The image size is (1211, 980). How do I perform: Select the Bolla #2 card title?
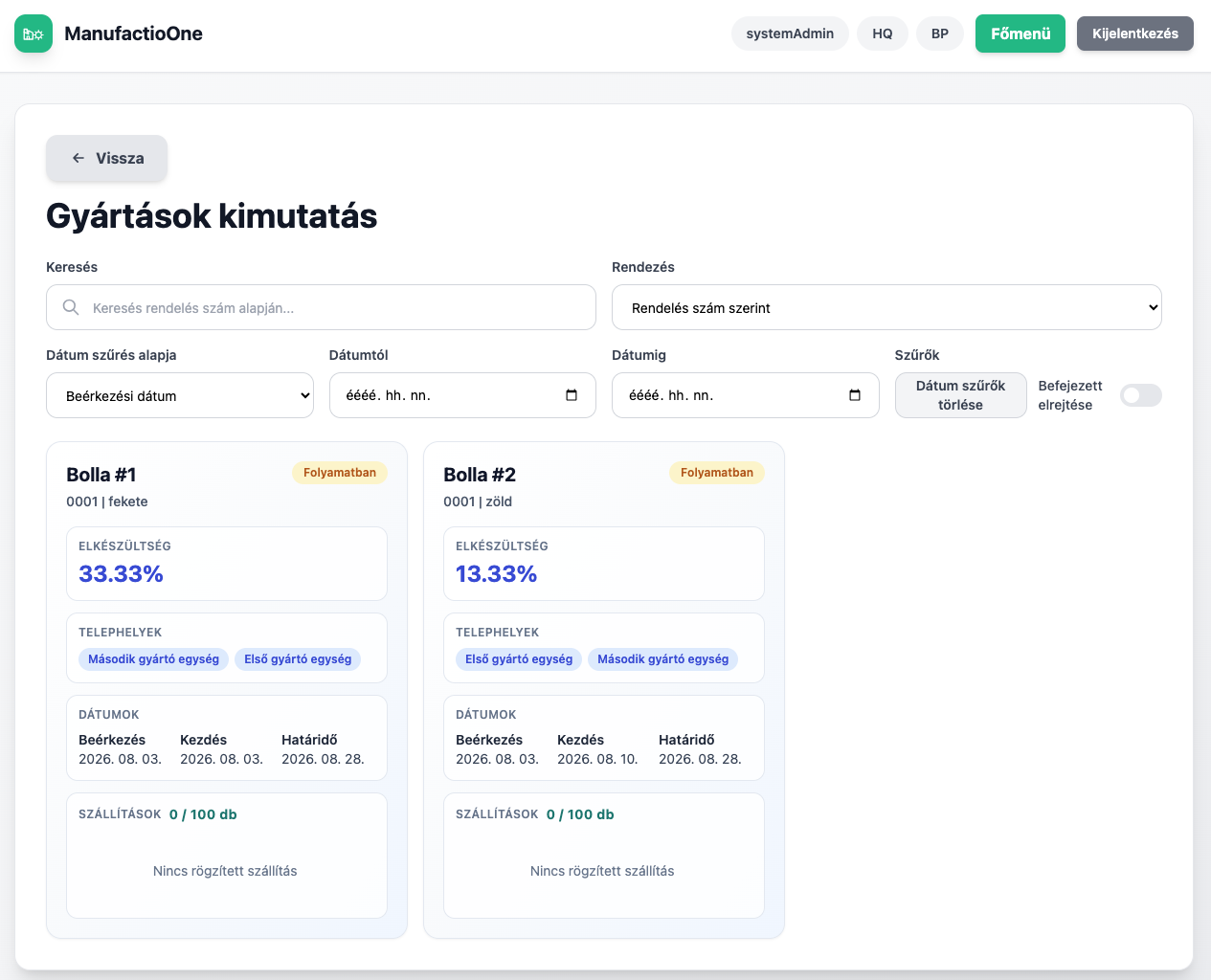pyautogui.click(x=480, y=475)
